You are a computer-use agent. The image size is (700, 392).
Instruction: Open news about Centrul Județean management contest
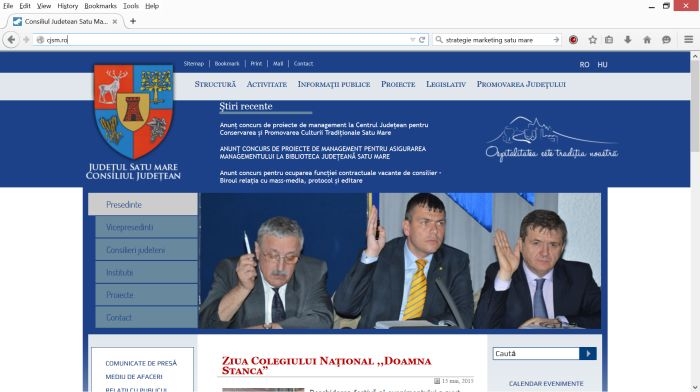pos(324,129)
